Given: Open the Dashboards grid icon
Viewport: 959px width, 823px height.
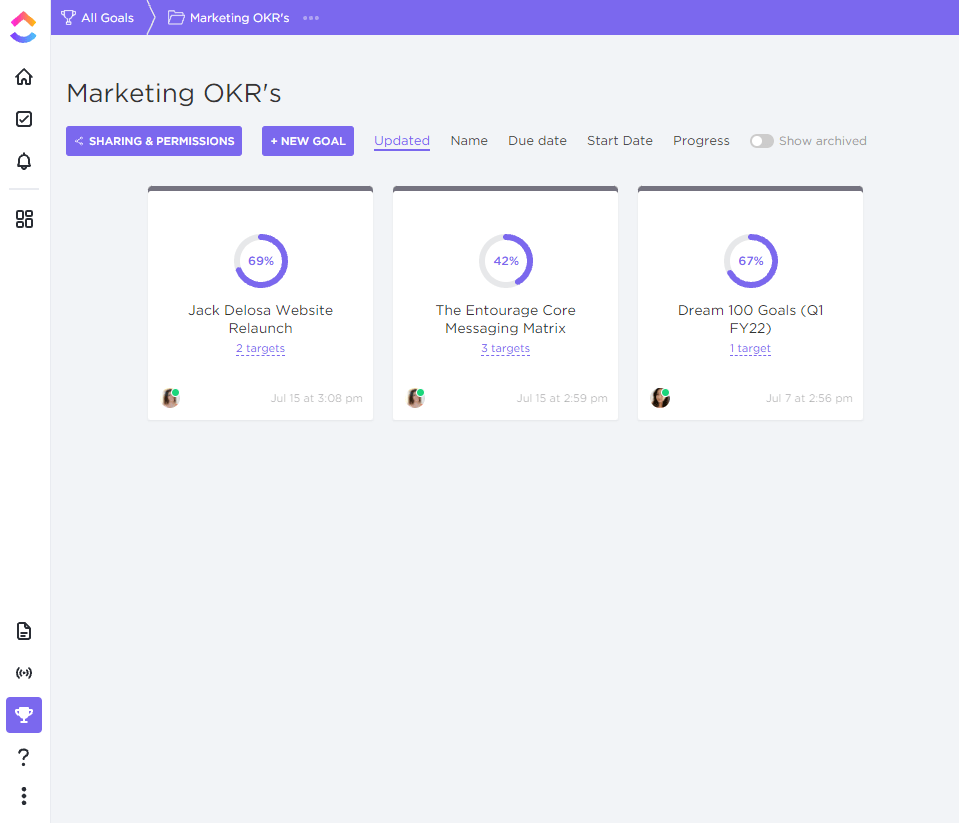Looking at the screenshot, I should click(24, 219).
